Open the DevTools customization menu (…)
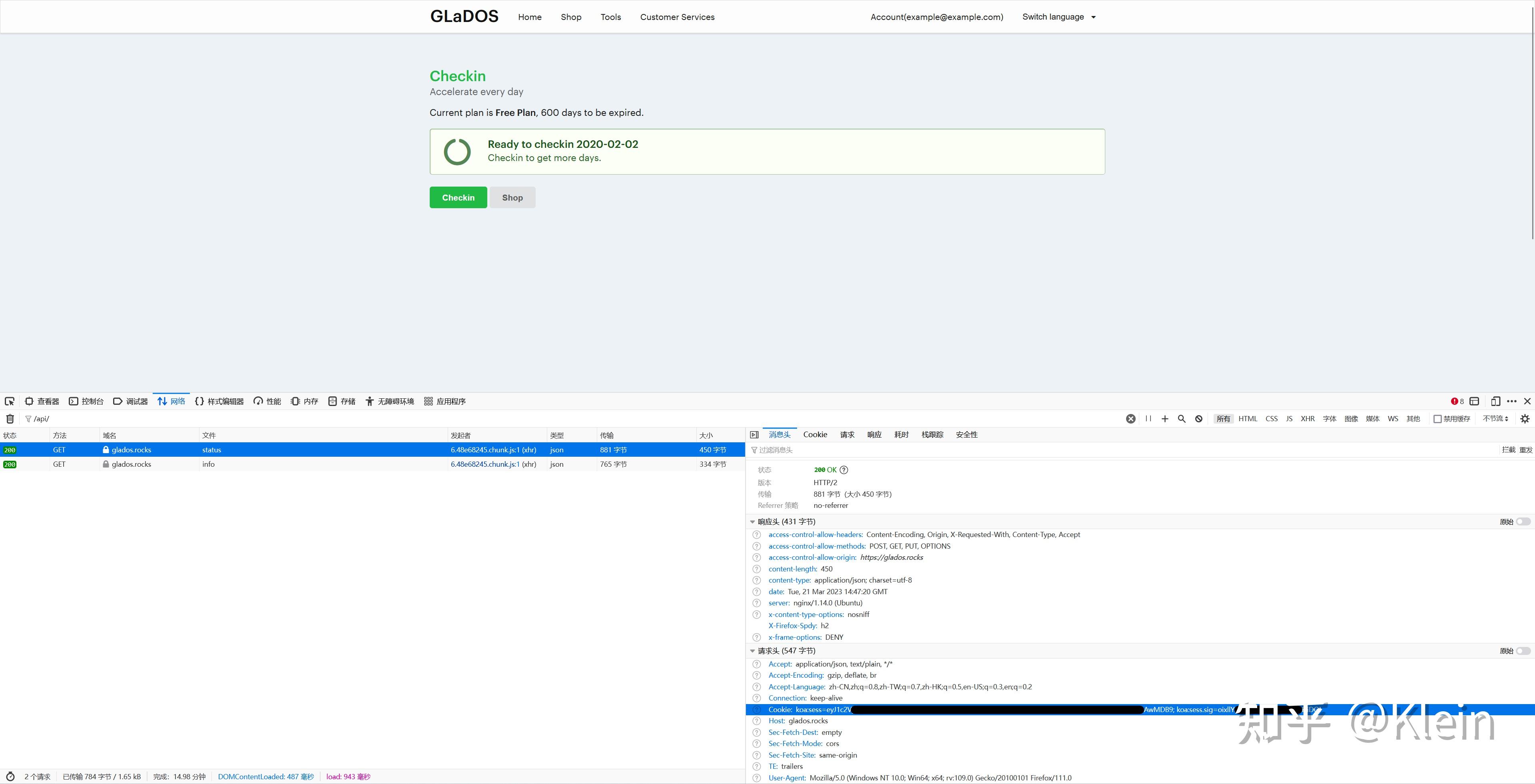Image resolution: width=1535 pixels, height=784 pixels. 1512,401
